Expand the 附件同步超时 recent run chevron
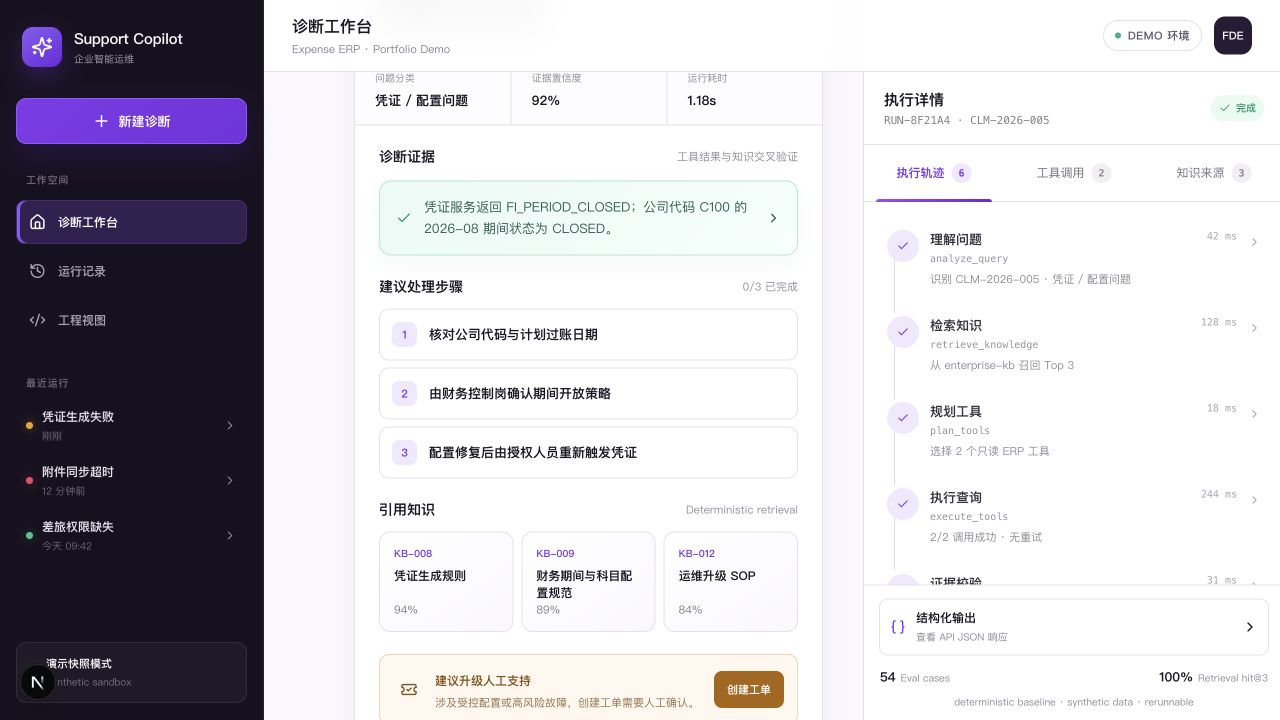 [x=230, y=481]
